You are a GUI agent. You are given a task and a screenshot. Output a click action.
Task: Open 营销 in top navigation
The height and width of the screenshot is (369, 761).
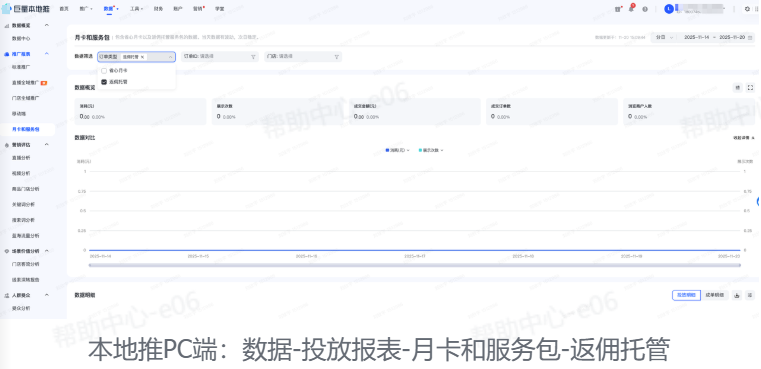pos(198,9)
